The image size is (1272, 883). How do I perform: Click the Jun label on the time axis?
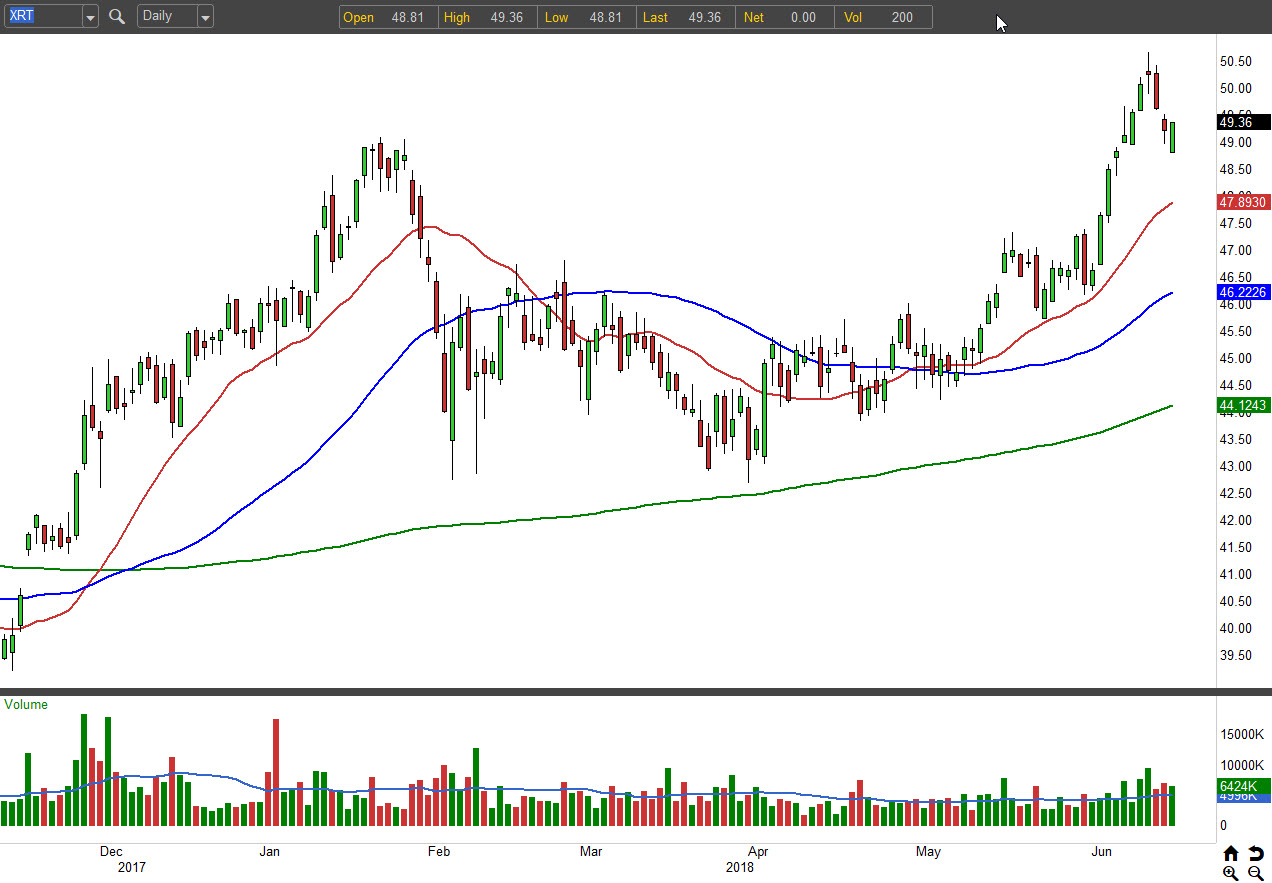point(1101,851)
